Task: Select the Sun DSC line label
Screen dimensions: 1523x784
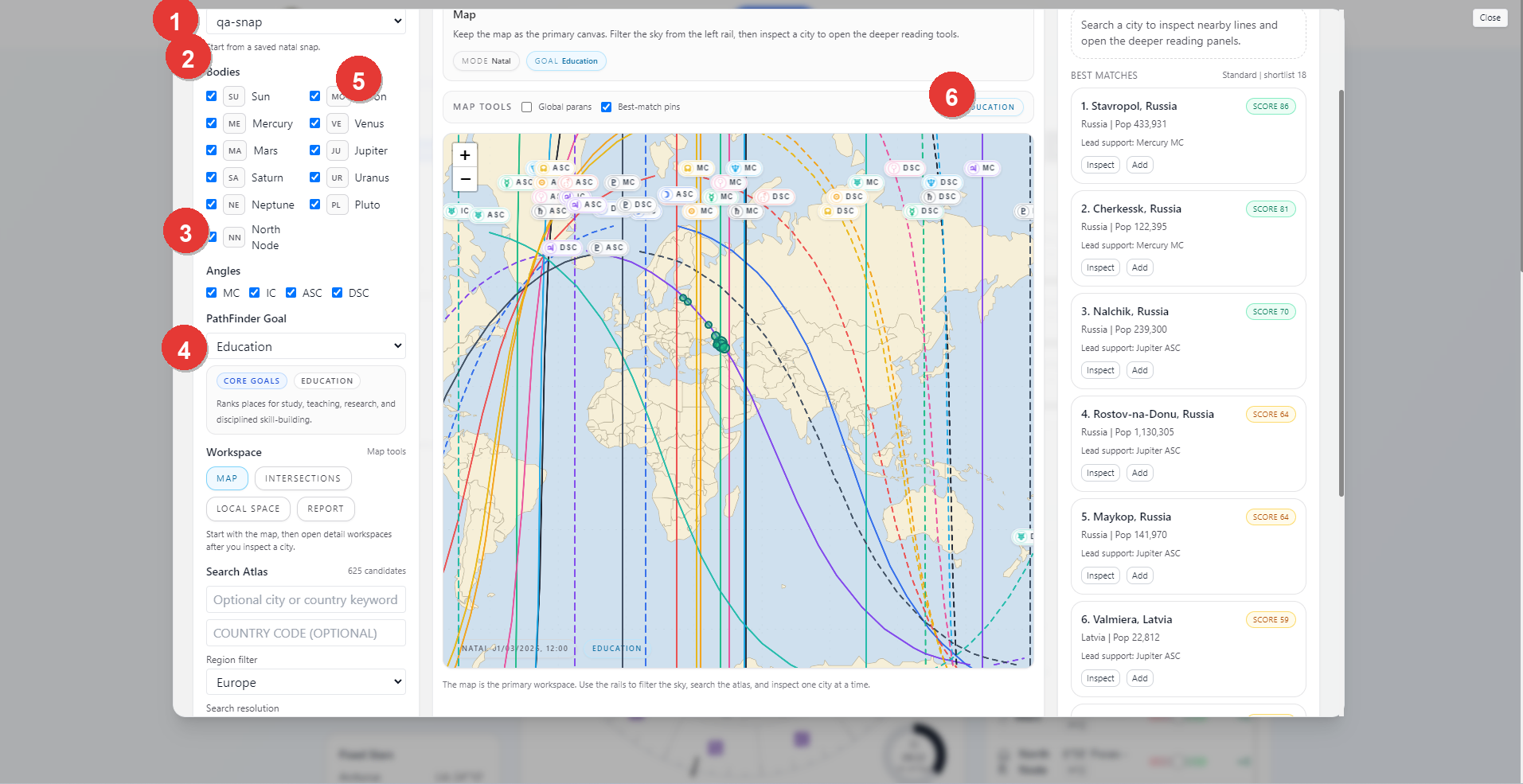Action: pos(847,197)
